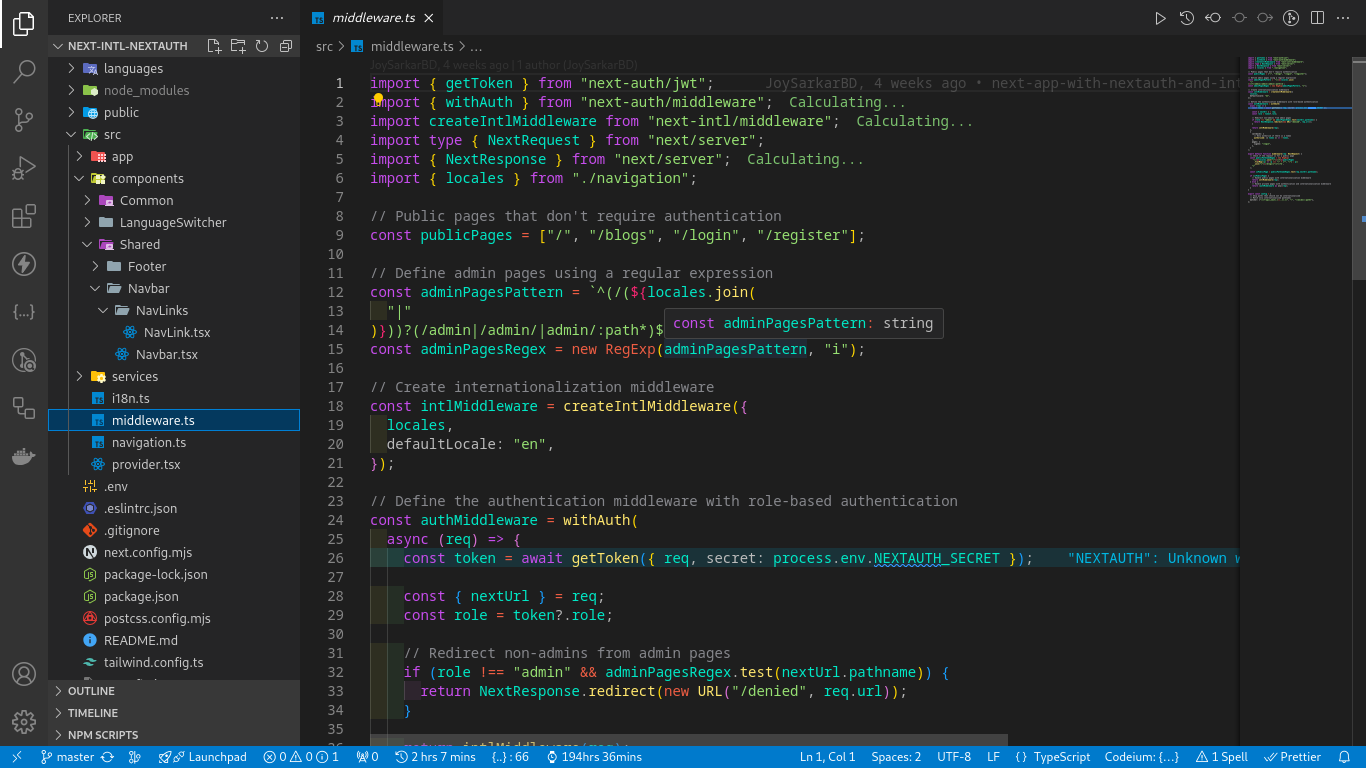Open tailwind.config.ts file
This screenshot has height=768, width=1366.
174,662
